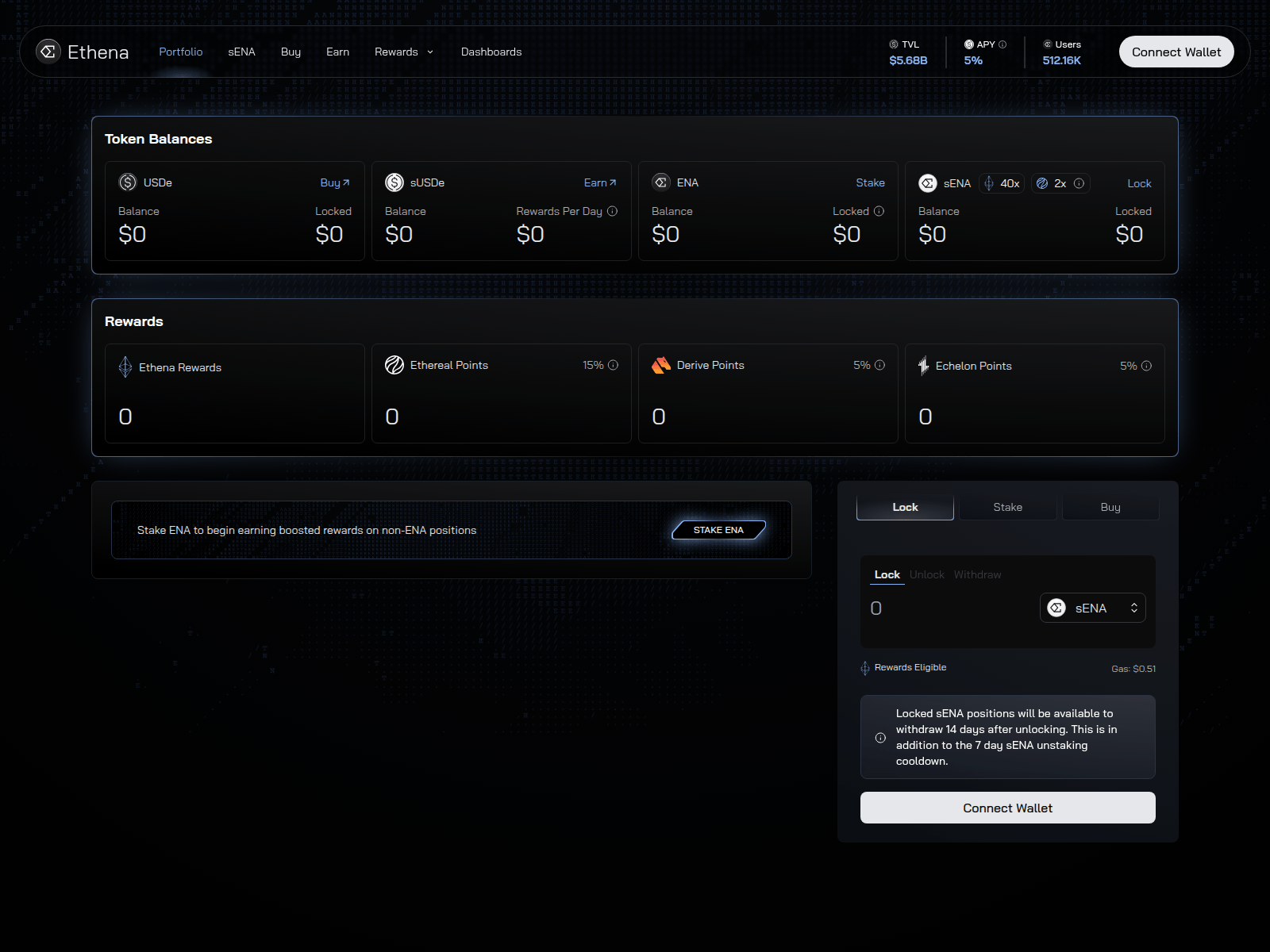Open info icon beside Rewards Per Day
The image size is (1270, 952).
click(612, 211)
